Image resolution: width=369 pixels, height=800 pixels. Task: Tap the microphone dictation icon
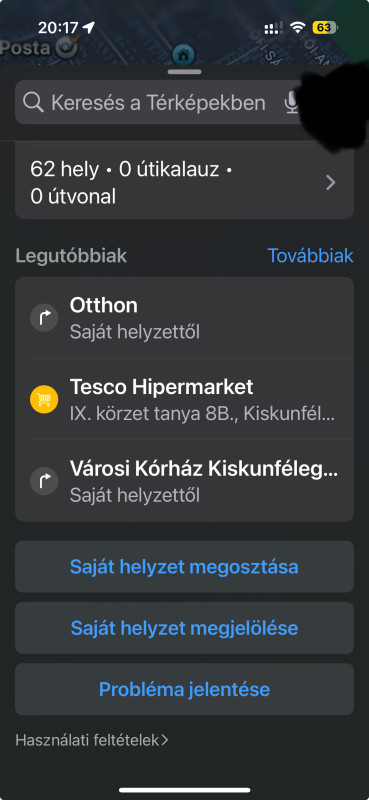pyautogui.click(x=291, y=103)
